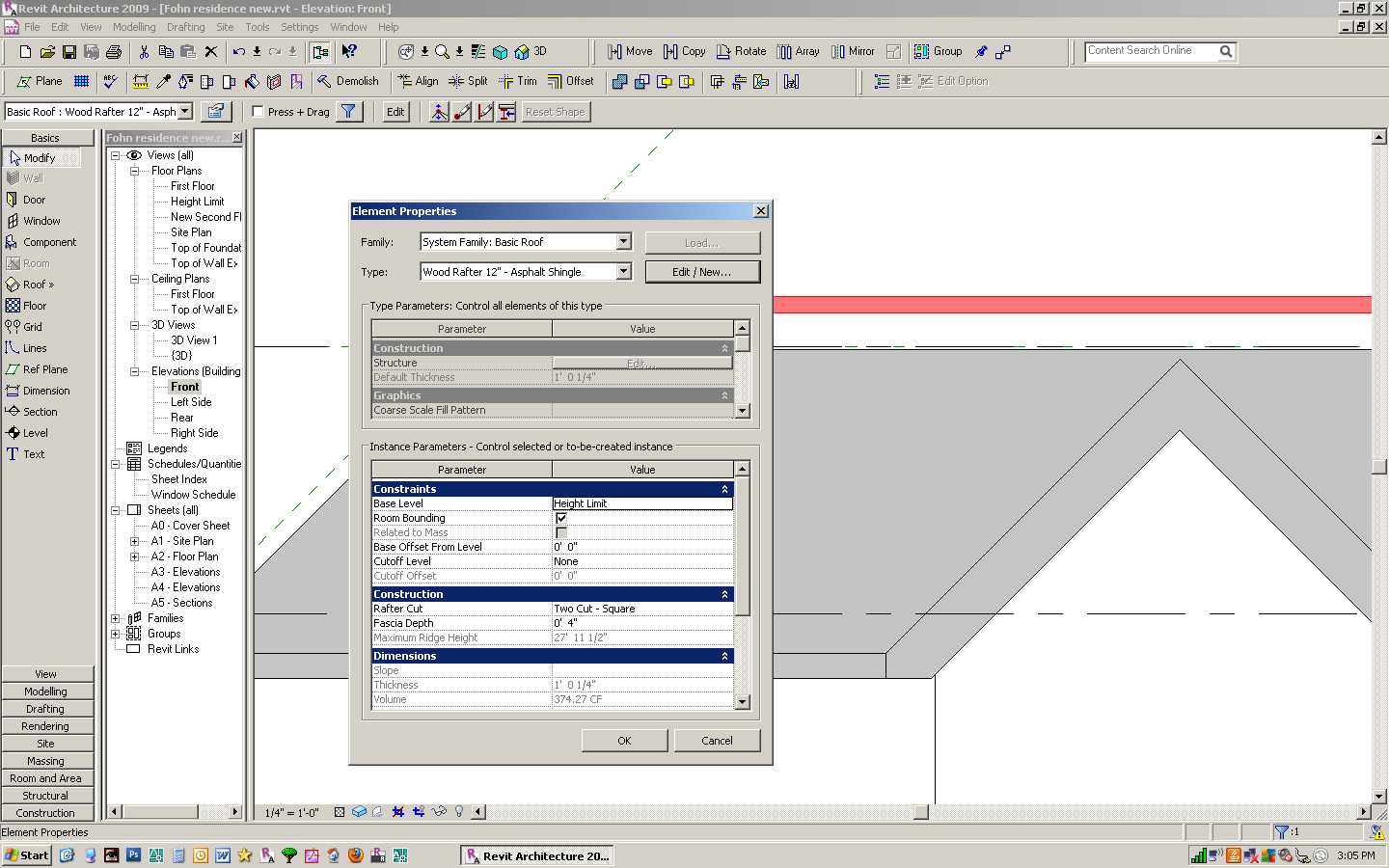The width and height of the screenshot is (1389, 868).
Task: Toggle the Room Bounding checkbox
Action: pos(561,518)
